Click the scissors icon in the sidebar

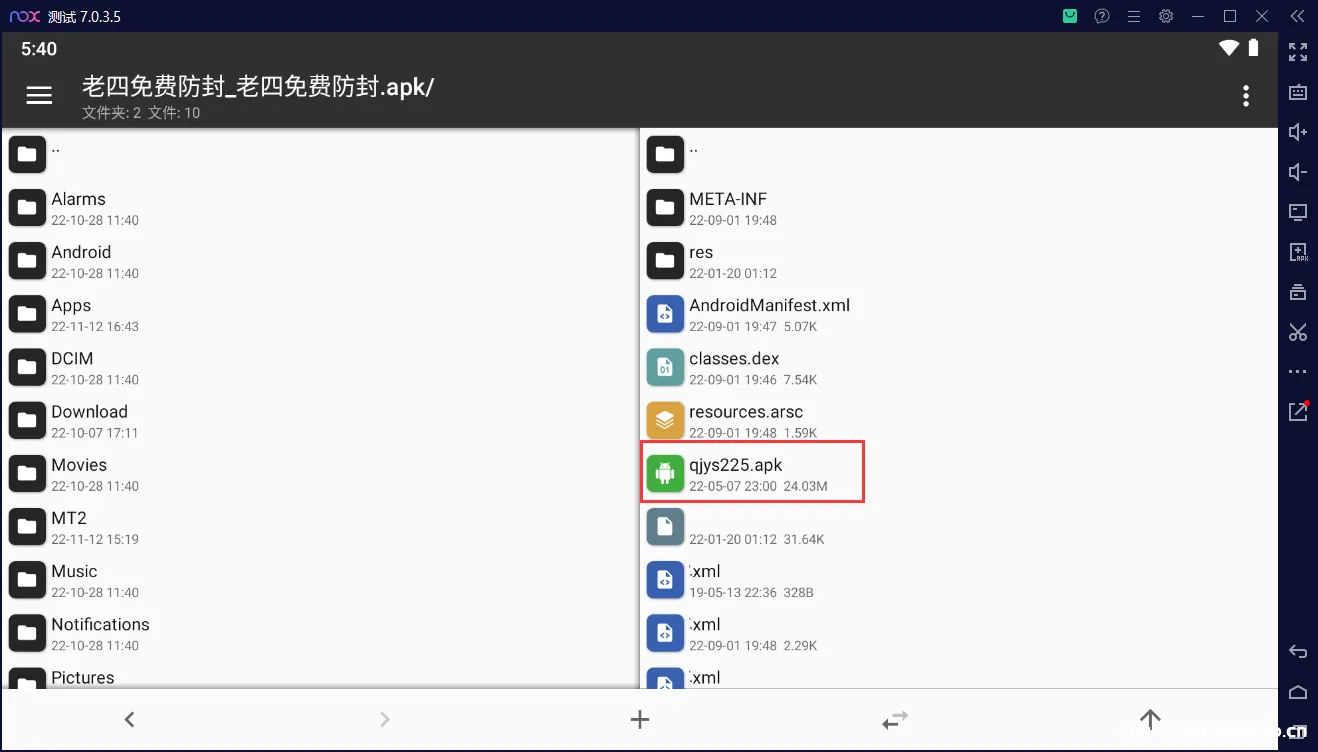tap(1297, 331)
